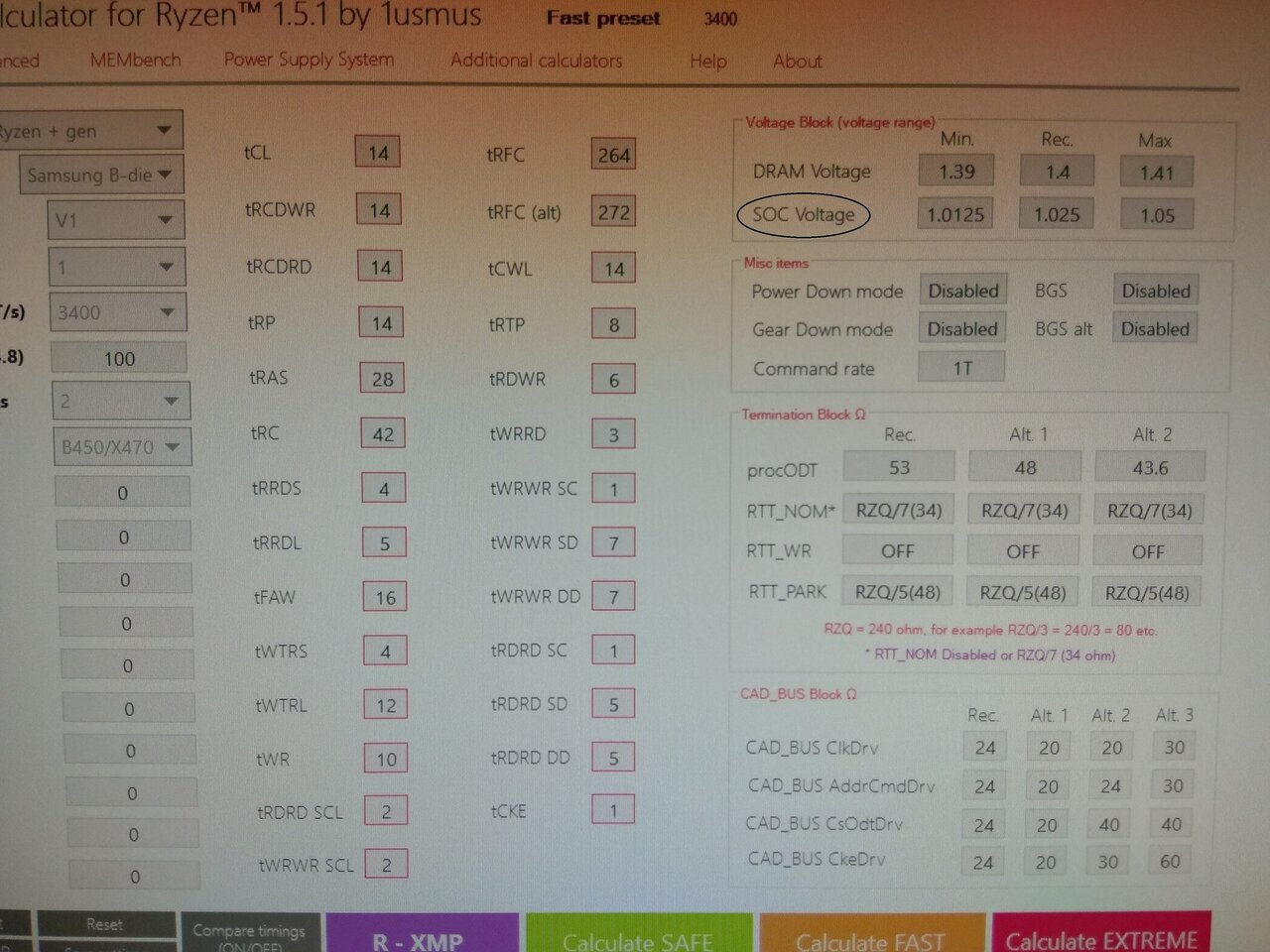Select the tRDRD SCL value field
This screenshot has height=952, width=1270.
coord(386,812)
